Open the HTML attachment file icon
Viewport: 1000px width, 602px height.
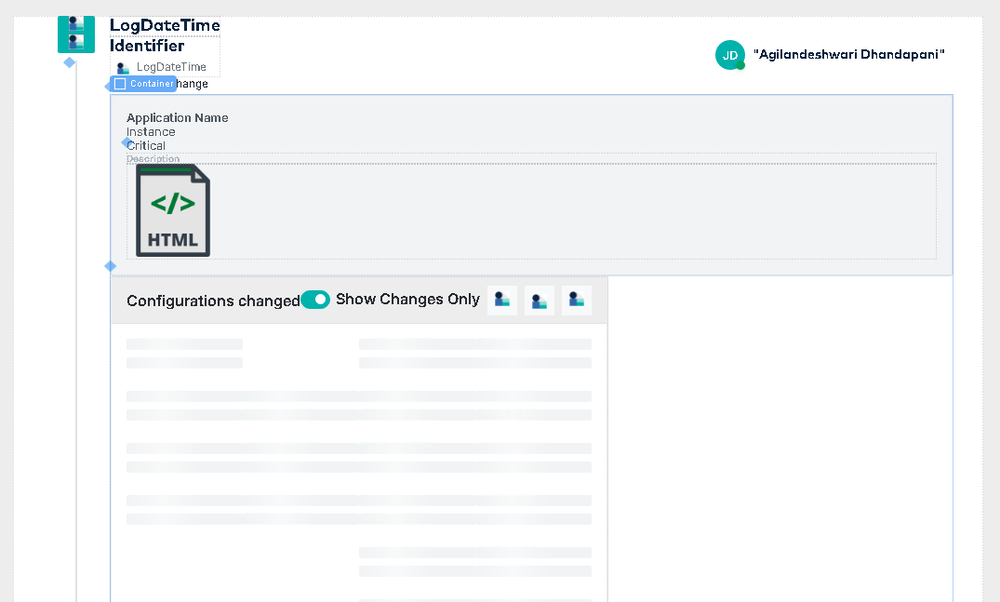coord(172,210)
